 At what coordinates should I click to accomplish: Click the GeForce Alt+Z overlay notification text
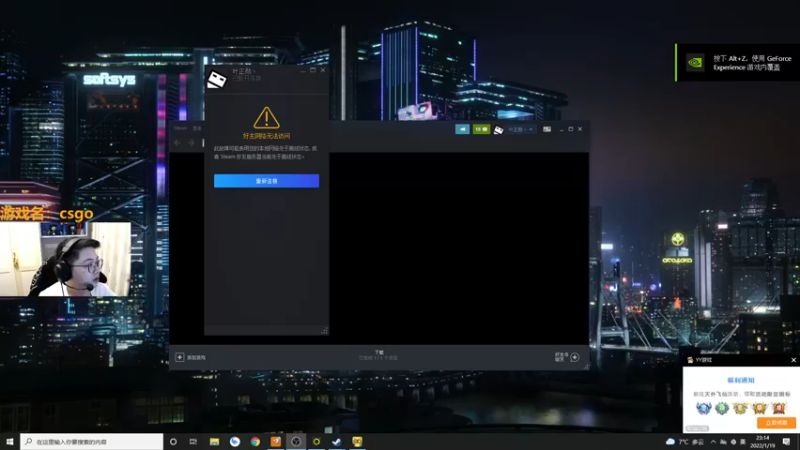752,63
